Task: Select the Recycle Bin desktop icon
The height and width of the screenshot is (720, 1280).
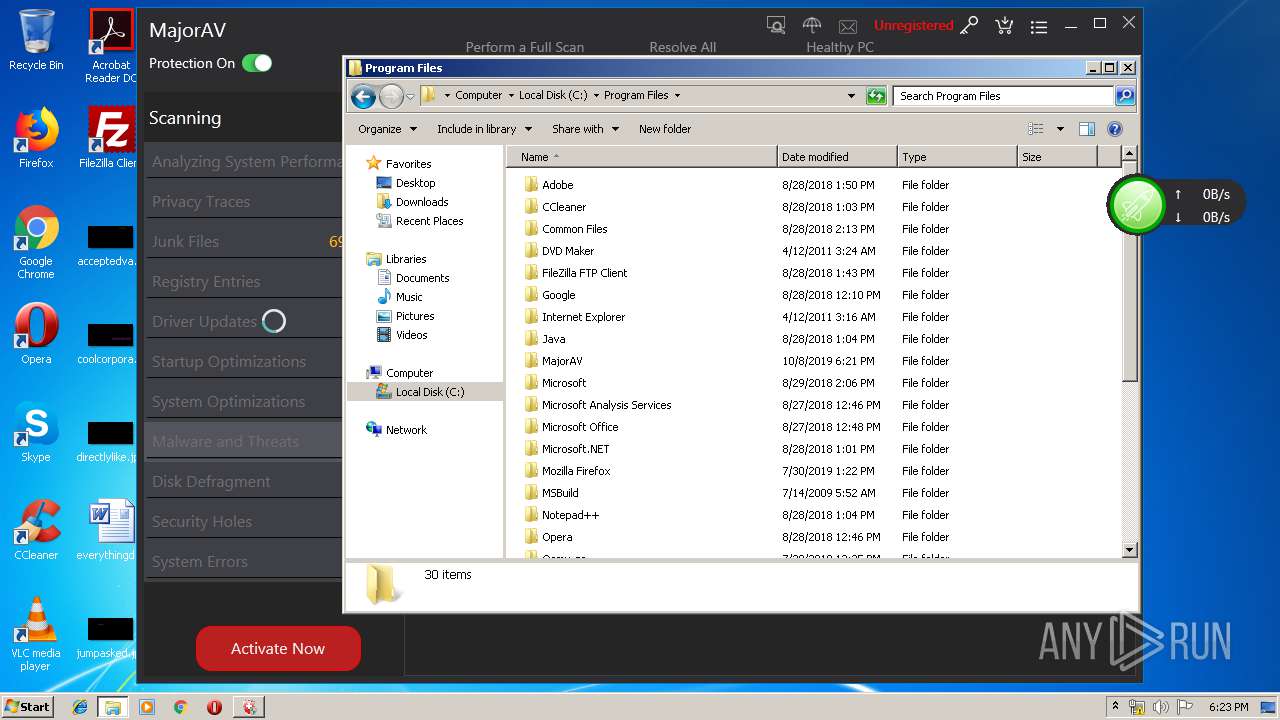Action: tap(36, 40)
